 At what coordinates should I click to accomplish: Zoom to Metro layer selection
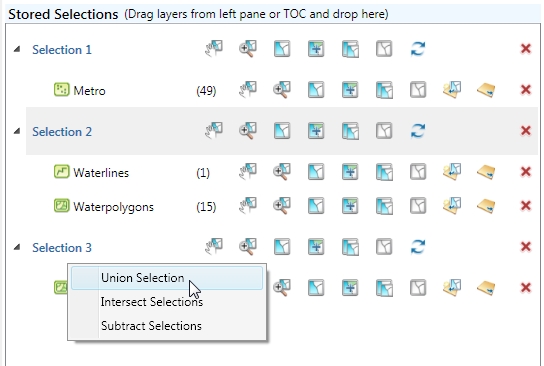click(x=282, y=90)
